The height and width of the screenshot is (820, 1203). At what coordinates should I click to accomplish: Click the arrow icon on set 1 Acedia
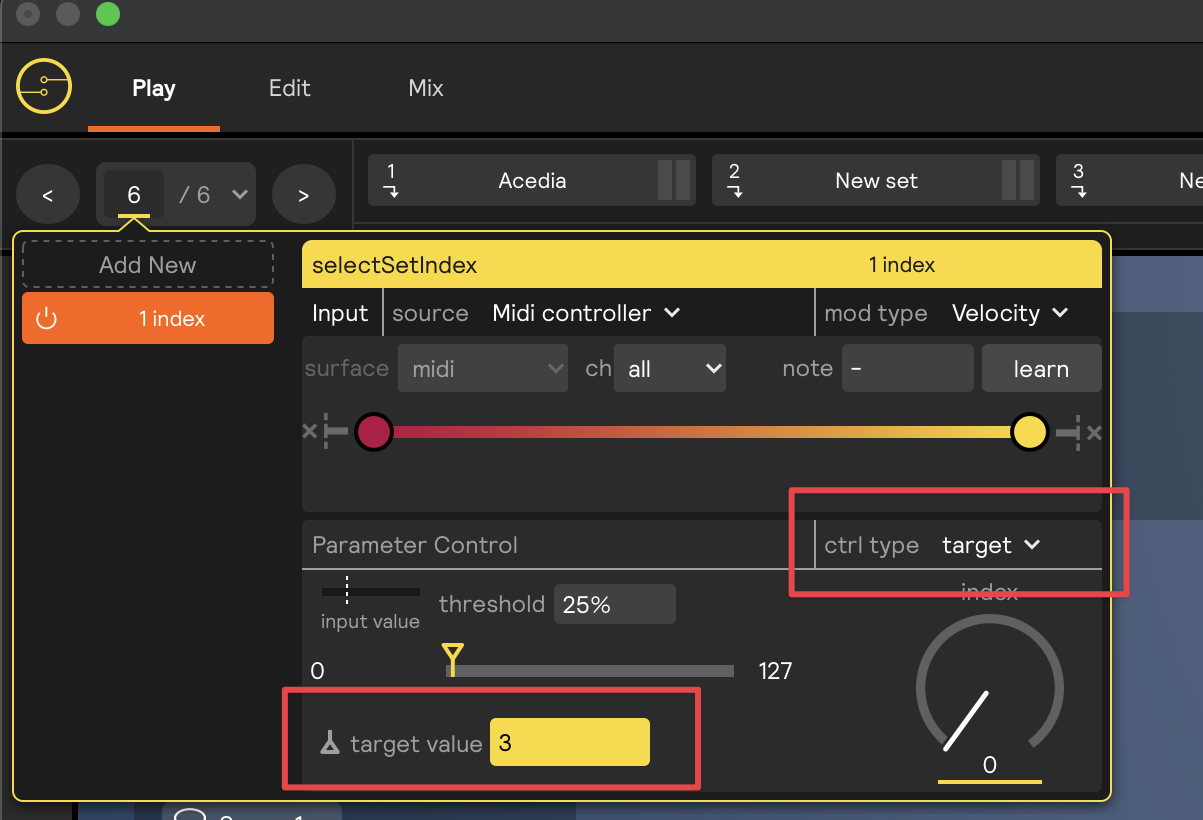pyautogui.click(x=391, y=191)
